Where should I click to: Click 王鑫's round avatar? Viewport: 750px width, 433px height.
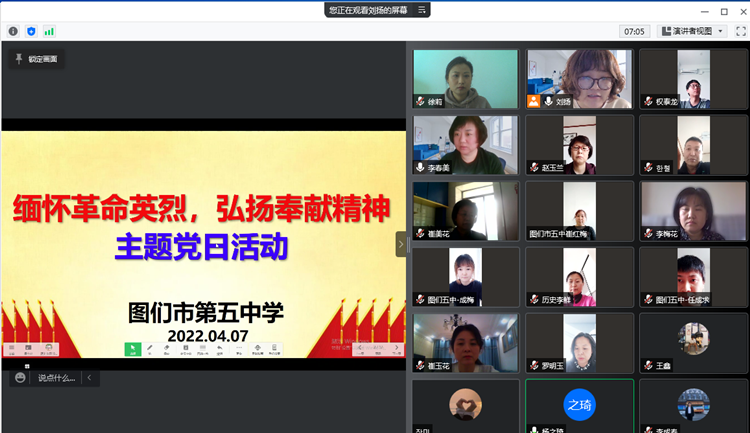(x=694, y=338)
